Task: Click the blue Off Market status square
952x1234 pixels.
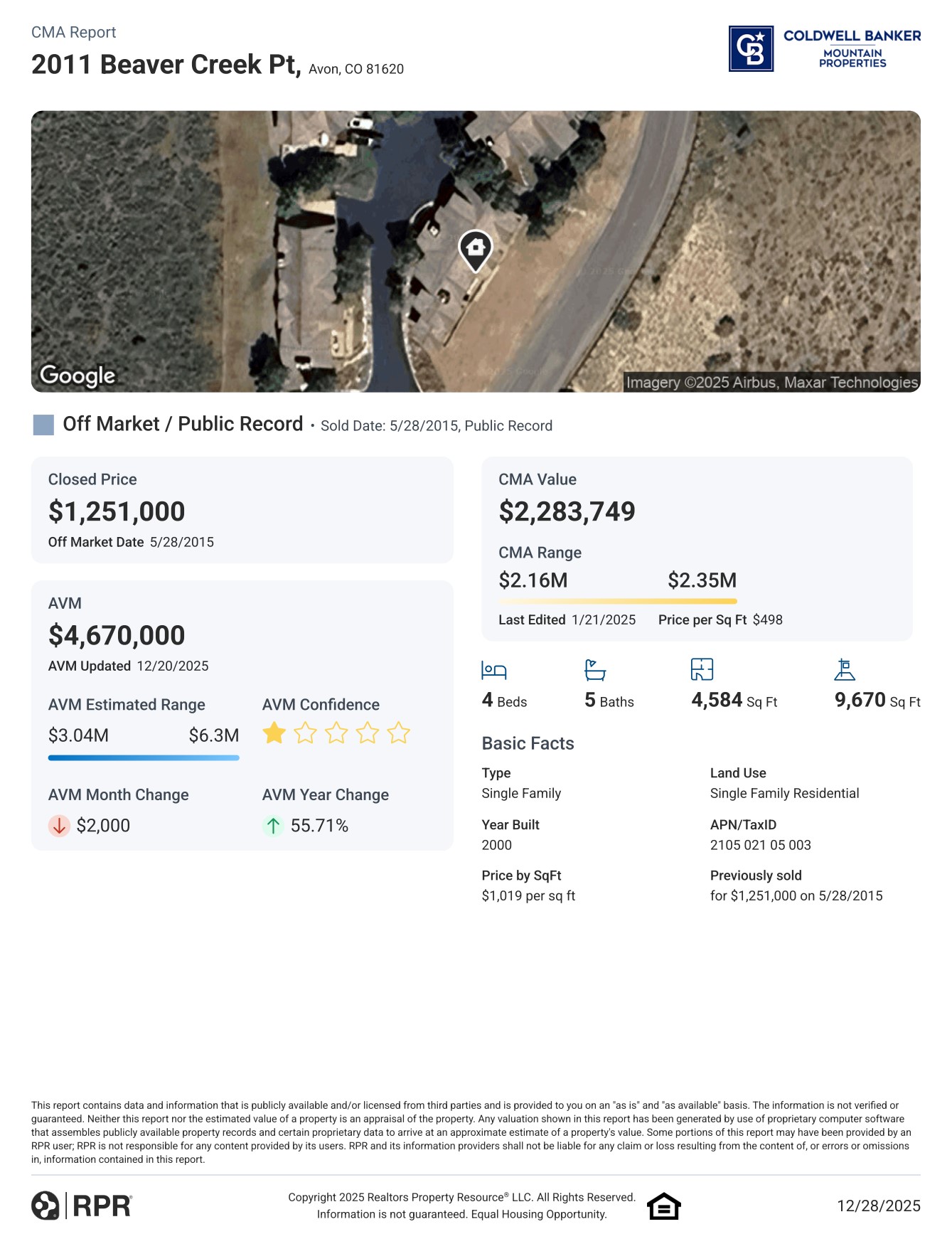Action: [44, 425]
